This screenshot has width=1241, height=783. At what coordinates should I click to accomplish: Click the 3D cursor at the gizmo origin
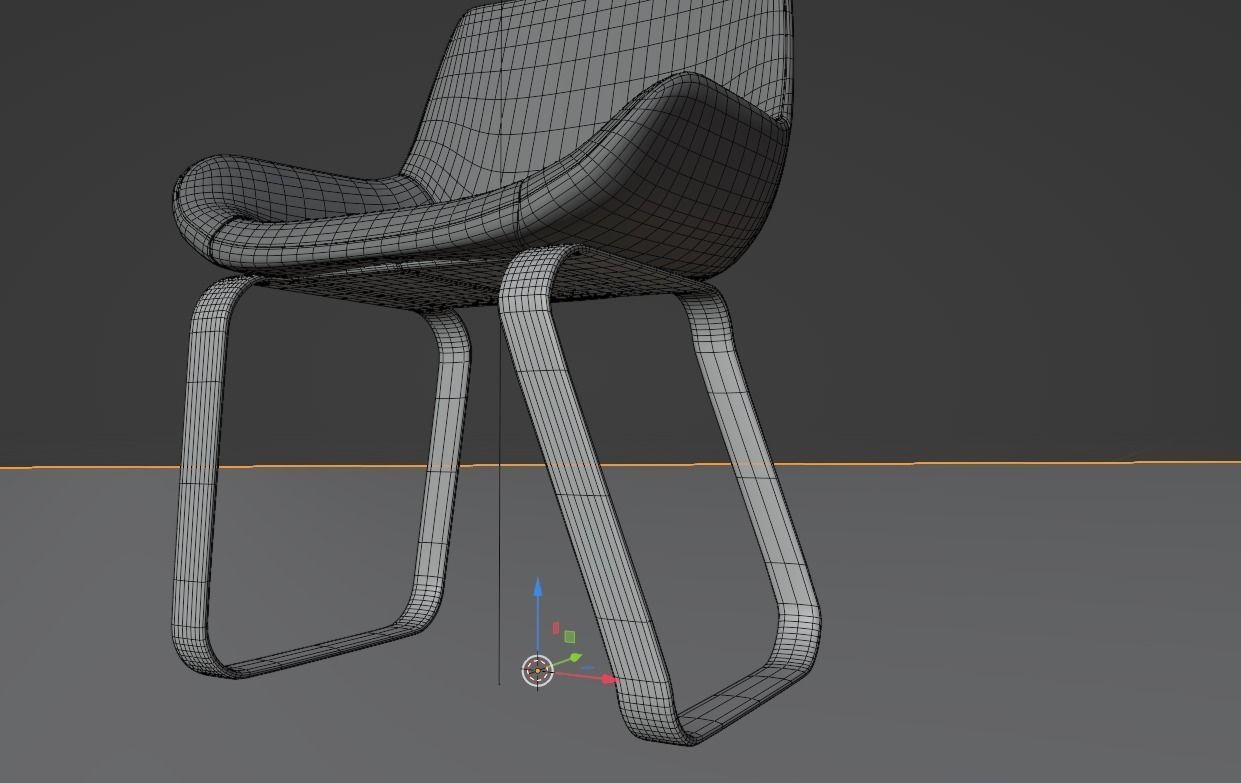coord(538,671)
